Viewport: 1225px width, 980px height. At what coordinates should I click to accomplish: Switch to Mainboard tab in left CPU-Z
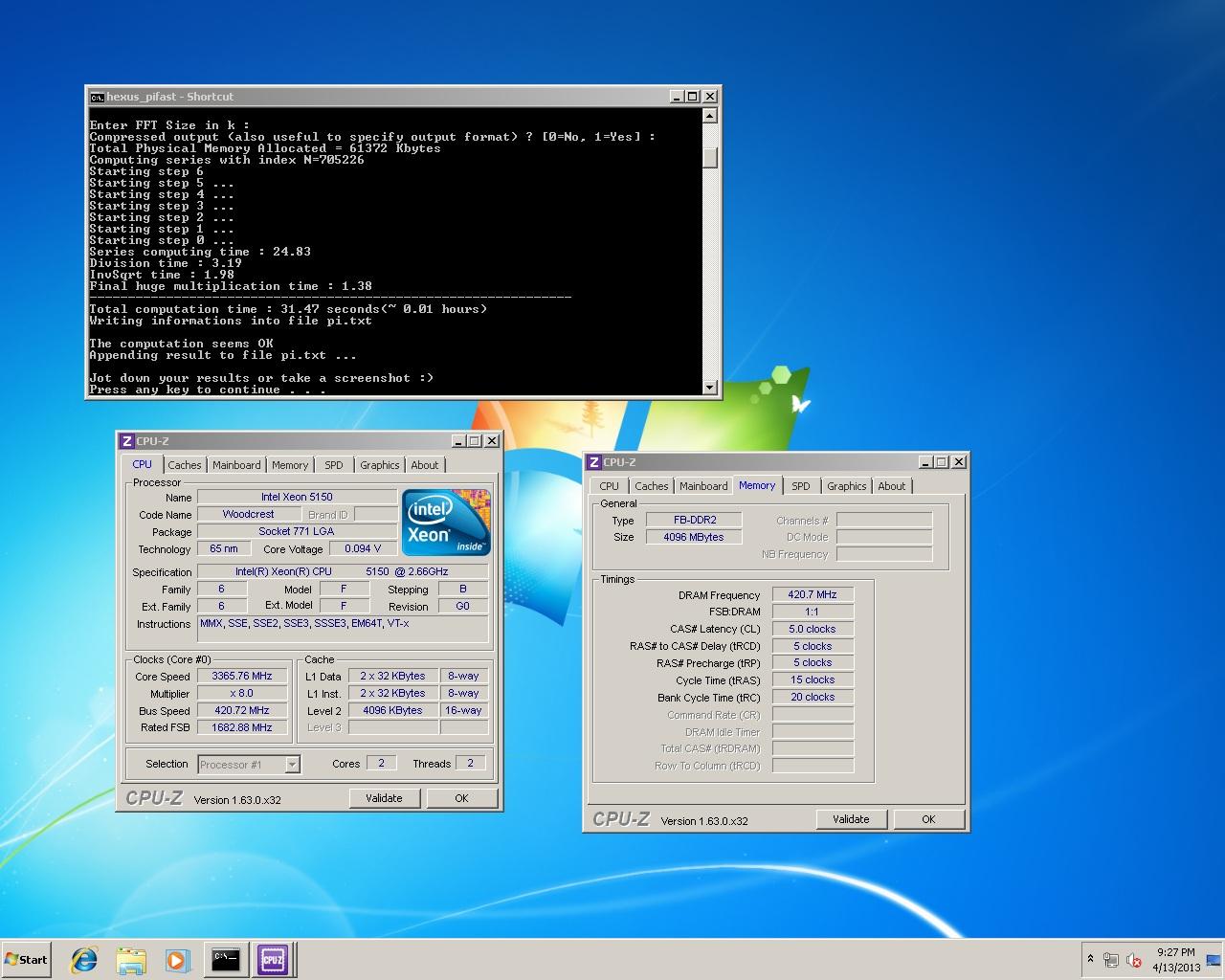tap(236, 465)
